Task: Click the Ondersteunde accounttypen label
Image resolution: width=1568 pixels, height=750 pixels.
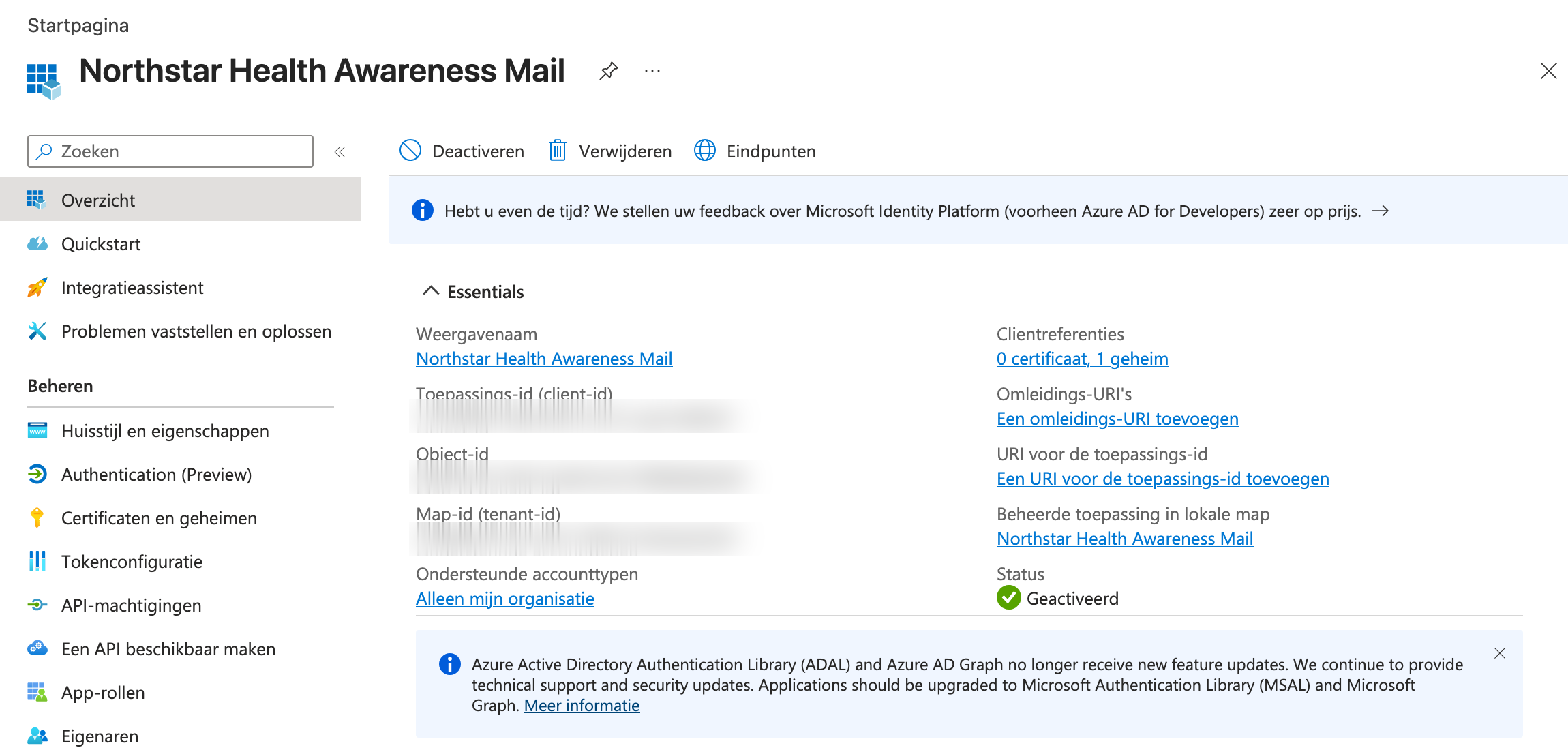Action: (x=527, y=574)
